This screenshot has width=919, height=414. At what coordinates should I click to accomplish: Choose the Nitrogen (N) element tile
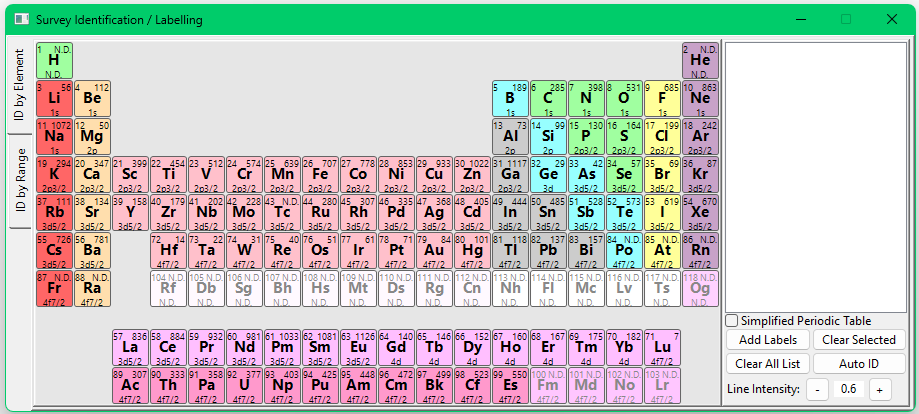click(587, 99)
